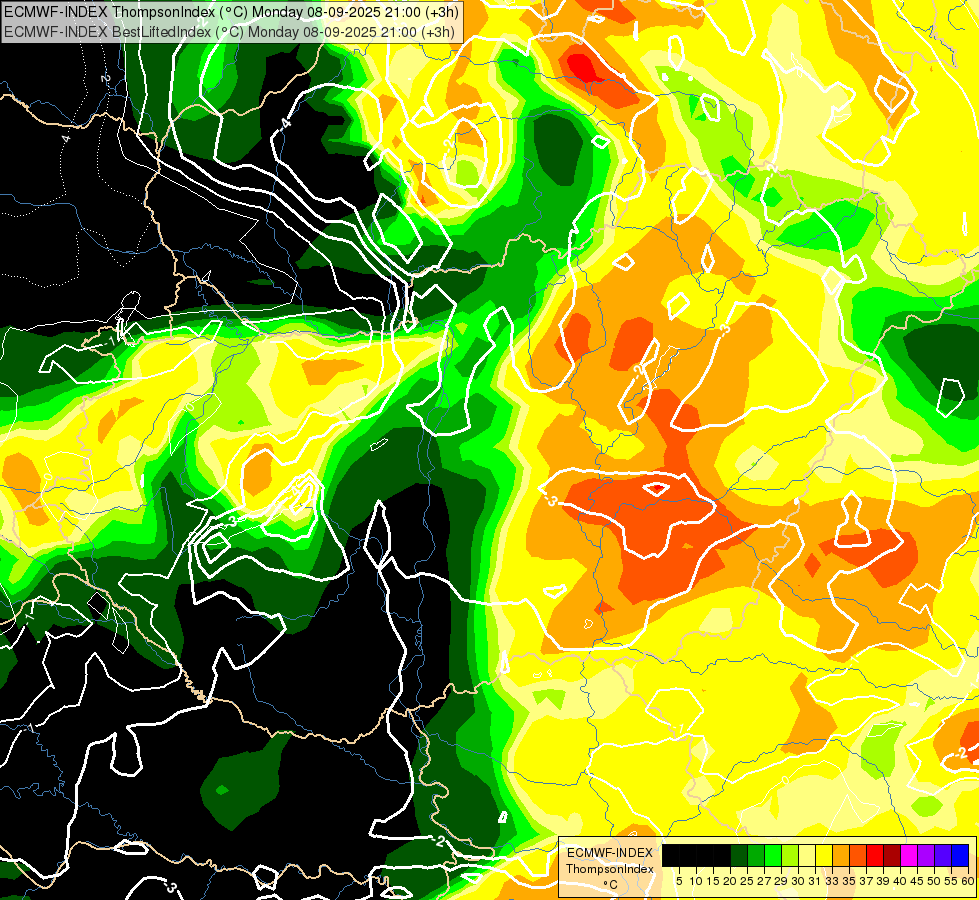Click the legend value label 27
The image size is (979, 900).
(x=764, y=881)
